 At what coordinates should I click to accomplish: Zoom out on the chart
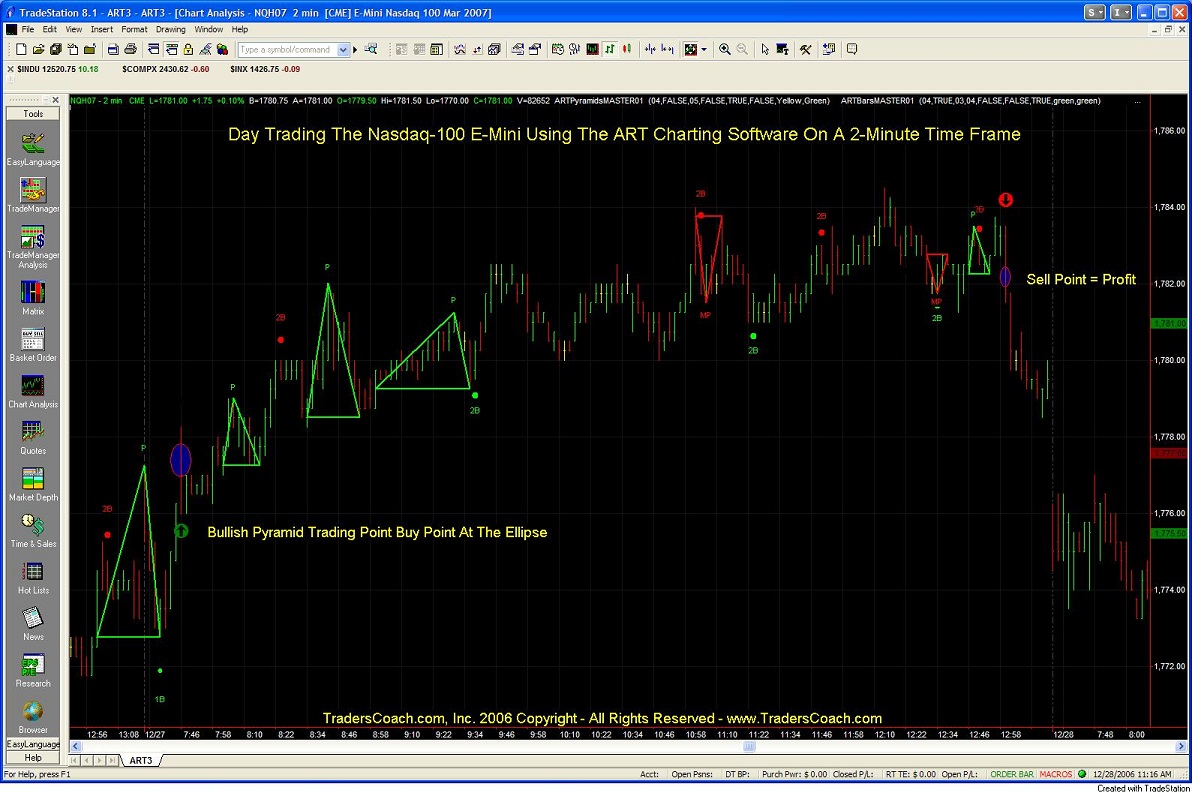pyautogui.click(x=742, y=49)
